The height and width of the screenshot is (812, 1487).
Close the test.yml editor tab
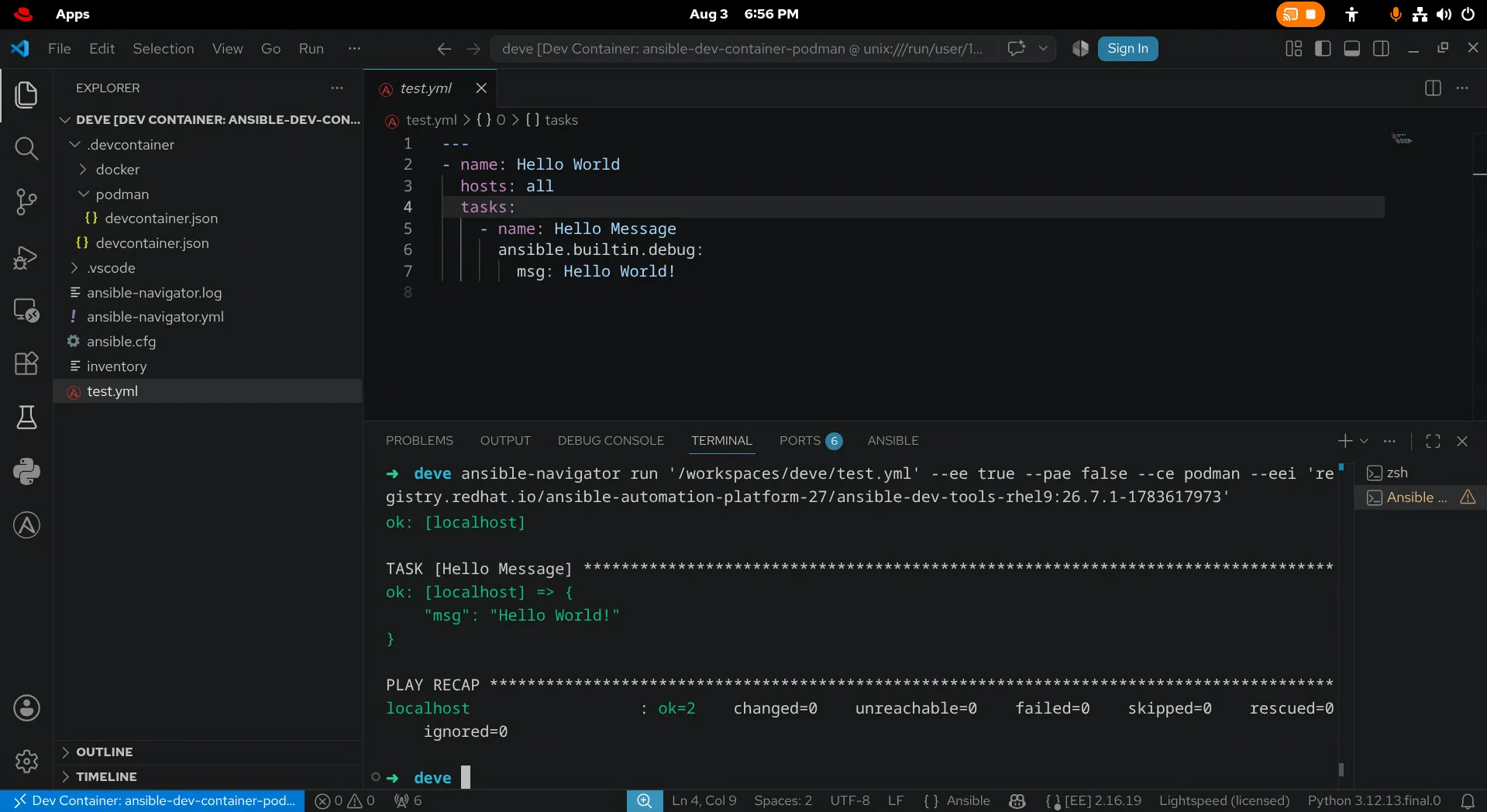(x=481, y=88)
